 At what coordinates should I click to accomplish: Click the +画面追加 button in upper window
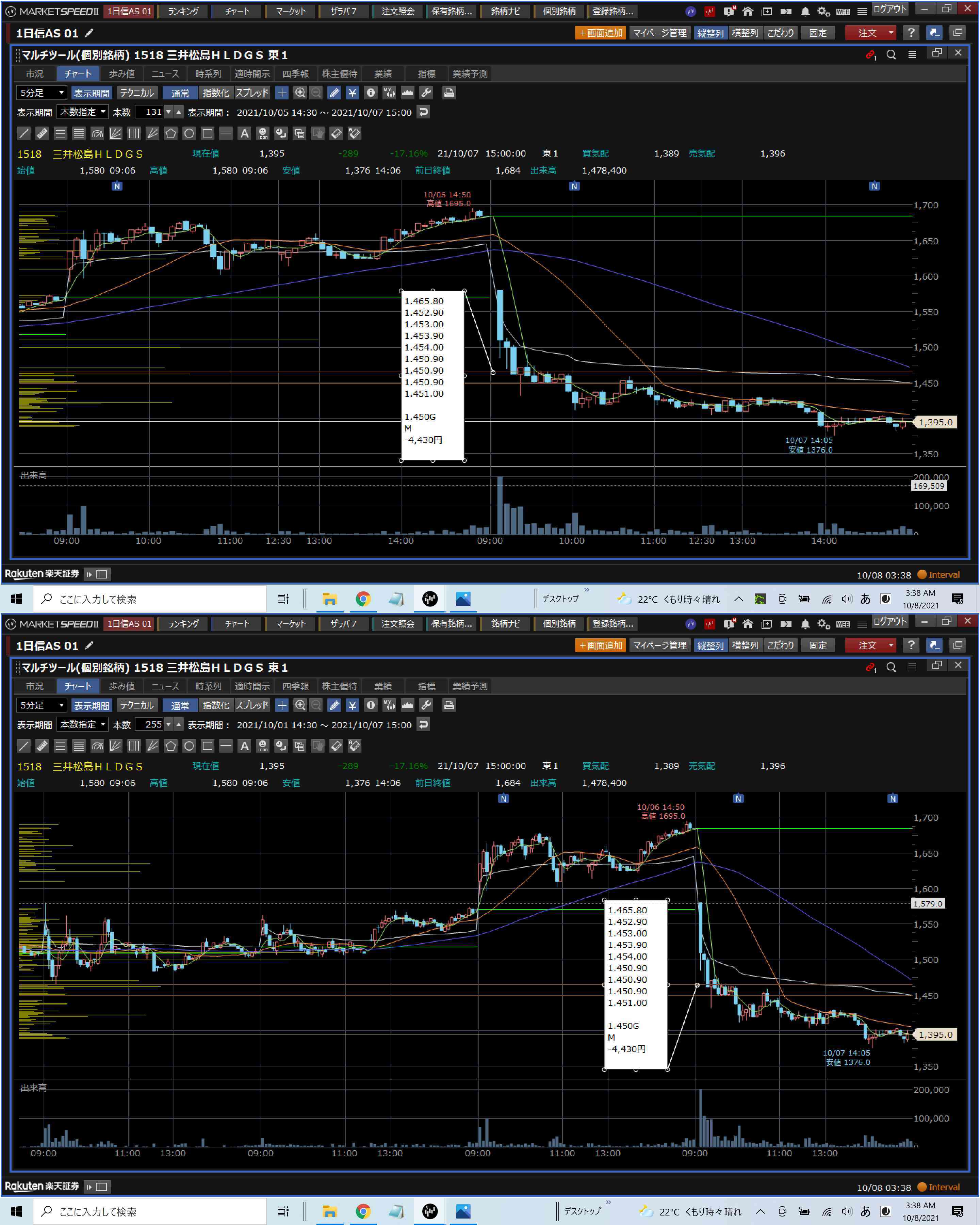tap(601, 33)
